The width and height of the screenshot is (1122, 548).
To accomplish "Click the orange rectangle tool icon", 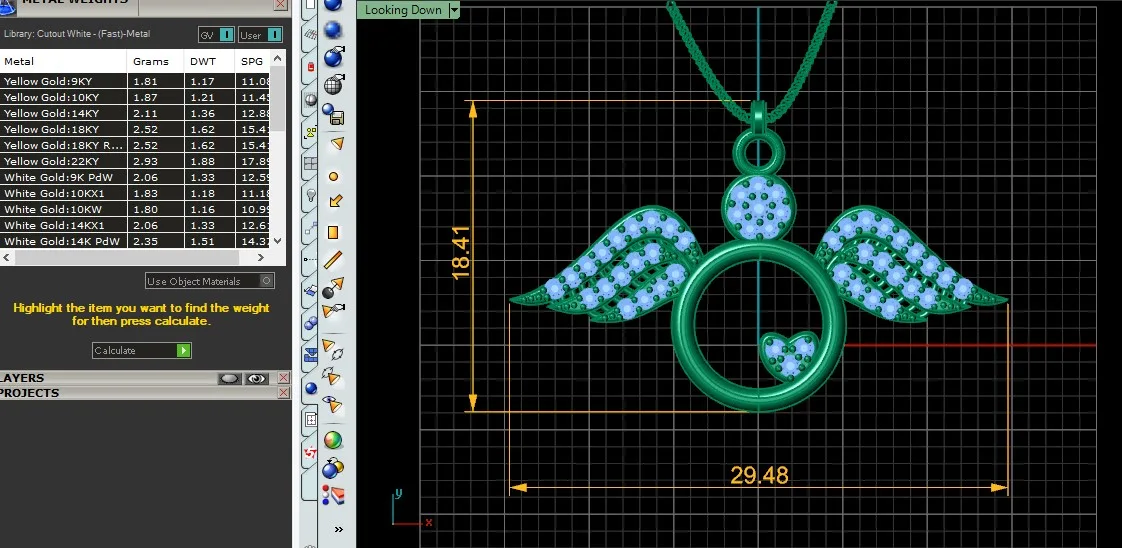I will [333, 233].
